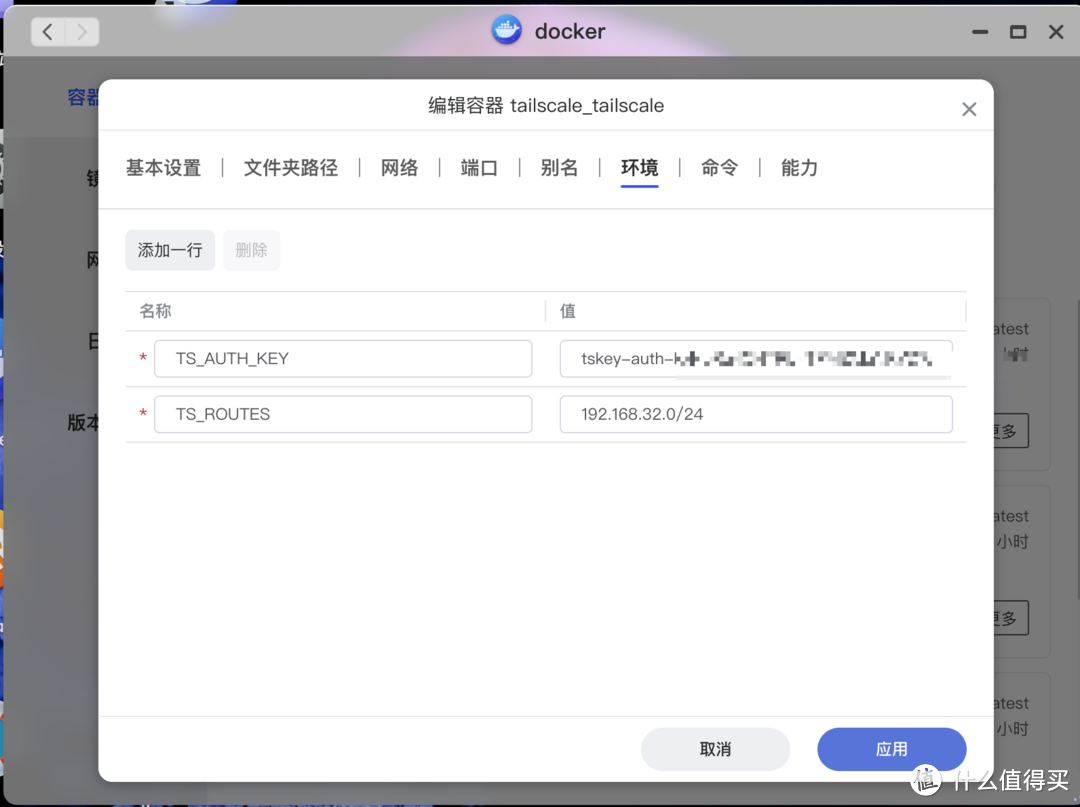
Task: Click the TS_AUTH_KEY name field
Action: 343,359
